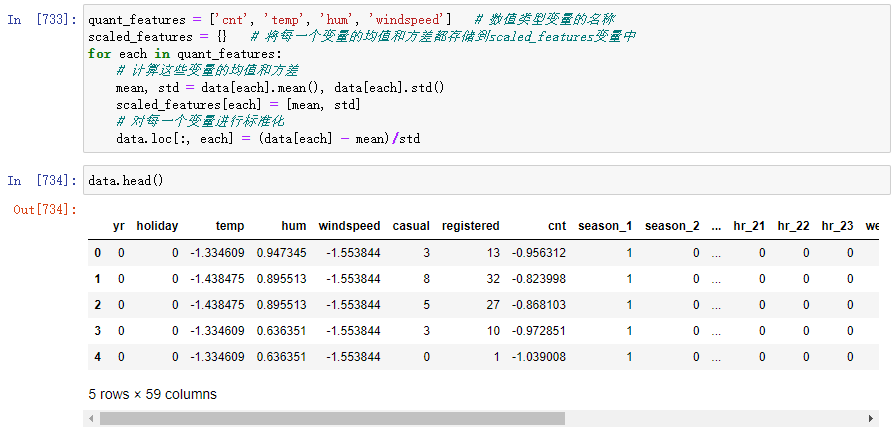891x430 pixels.
Task: Click the data.loc standardization line
Action: click(268, 138)
